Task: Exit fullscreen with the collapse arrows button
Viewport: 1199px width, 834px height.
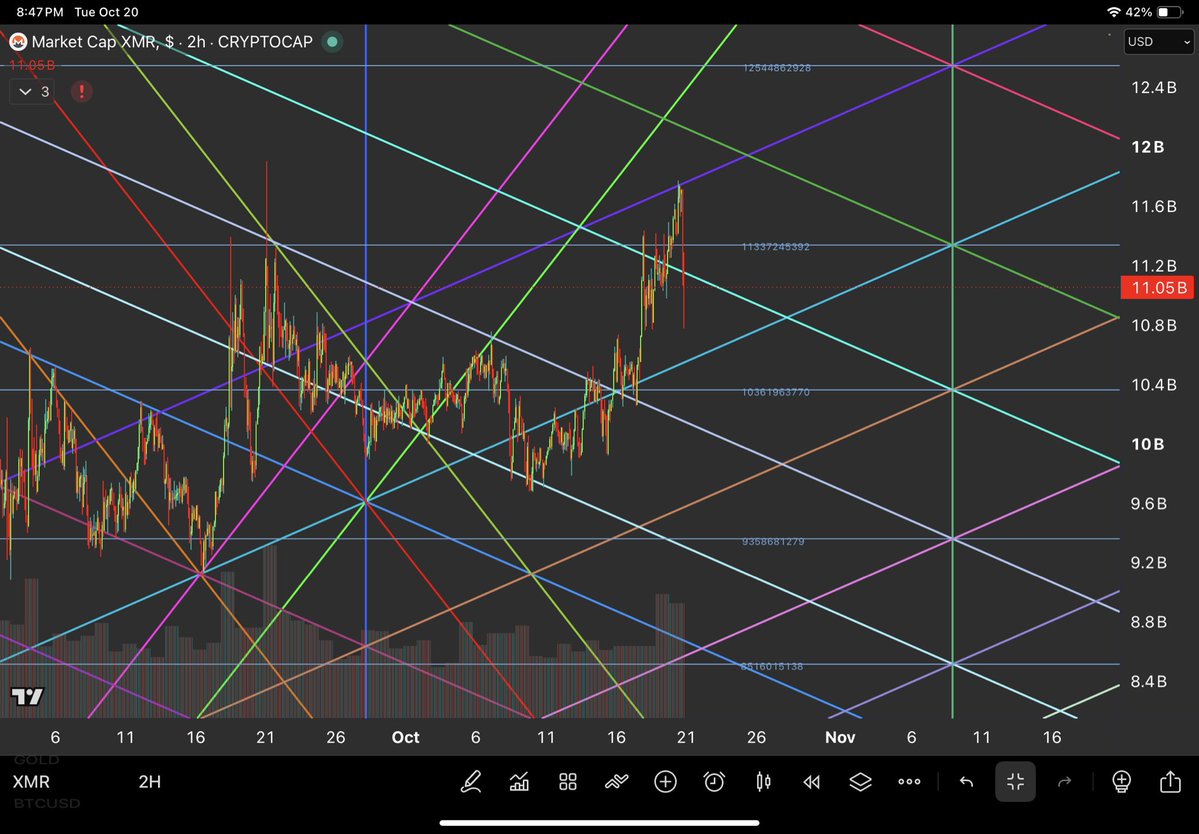Action: (x=1015, y=781)
